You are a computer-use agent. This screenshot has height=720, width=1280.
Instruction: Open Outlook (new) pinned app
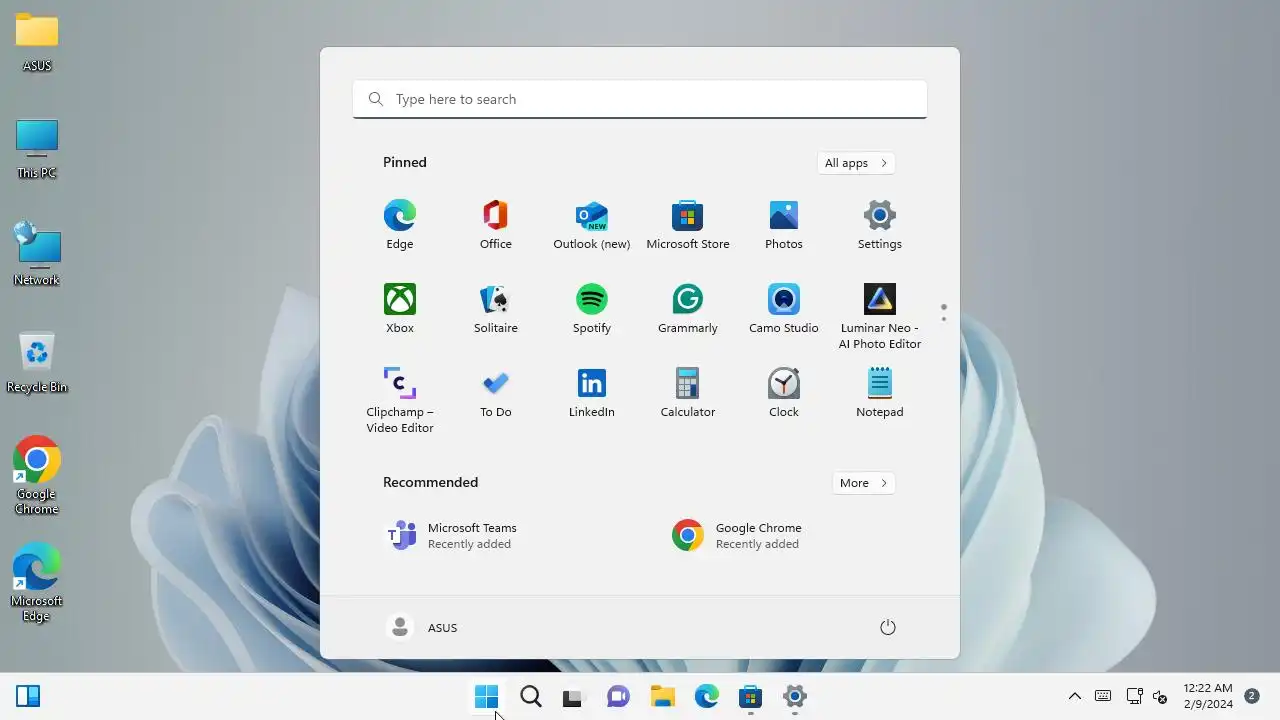[592, 225]
